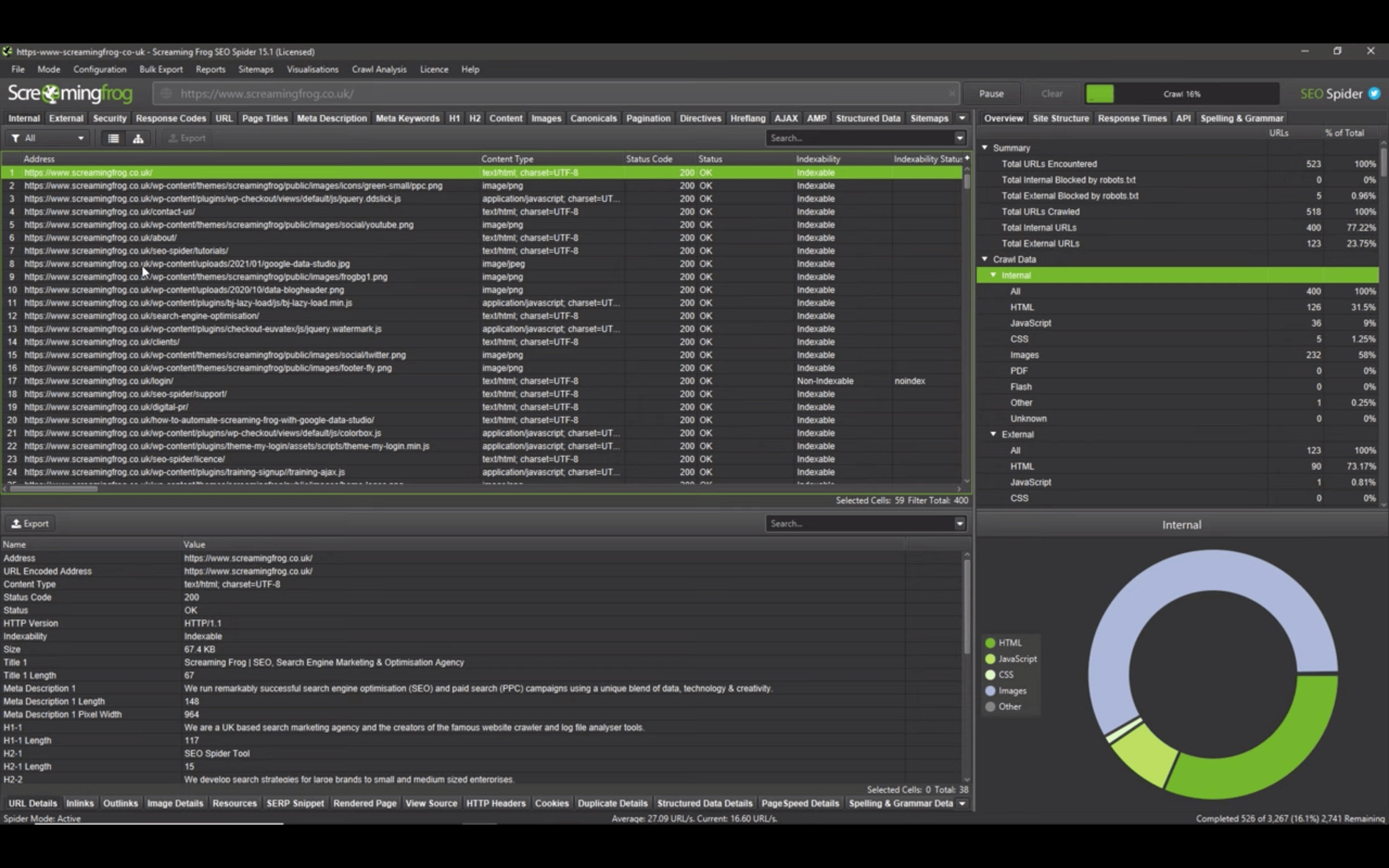The image size is (1389, 868).
Task: Sort by Status Code column header
Action: tap(660, 158)
